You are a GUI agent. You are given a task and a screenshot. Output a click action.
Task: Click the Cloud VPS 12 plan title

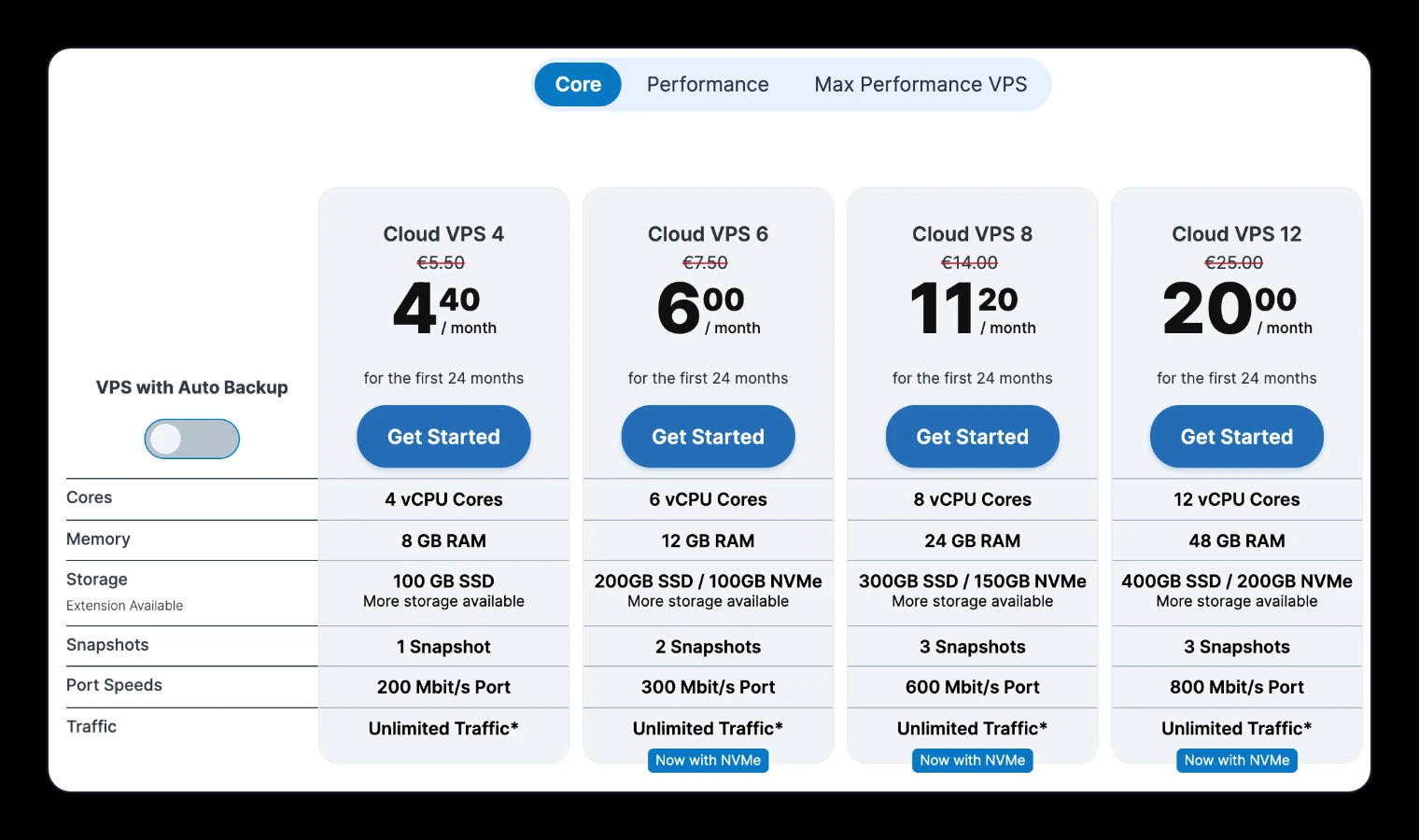pos(1236,234)
